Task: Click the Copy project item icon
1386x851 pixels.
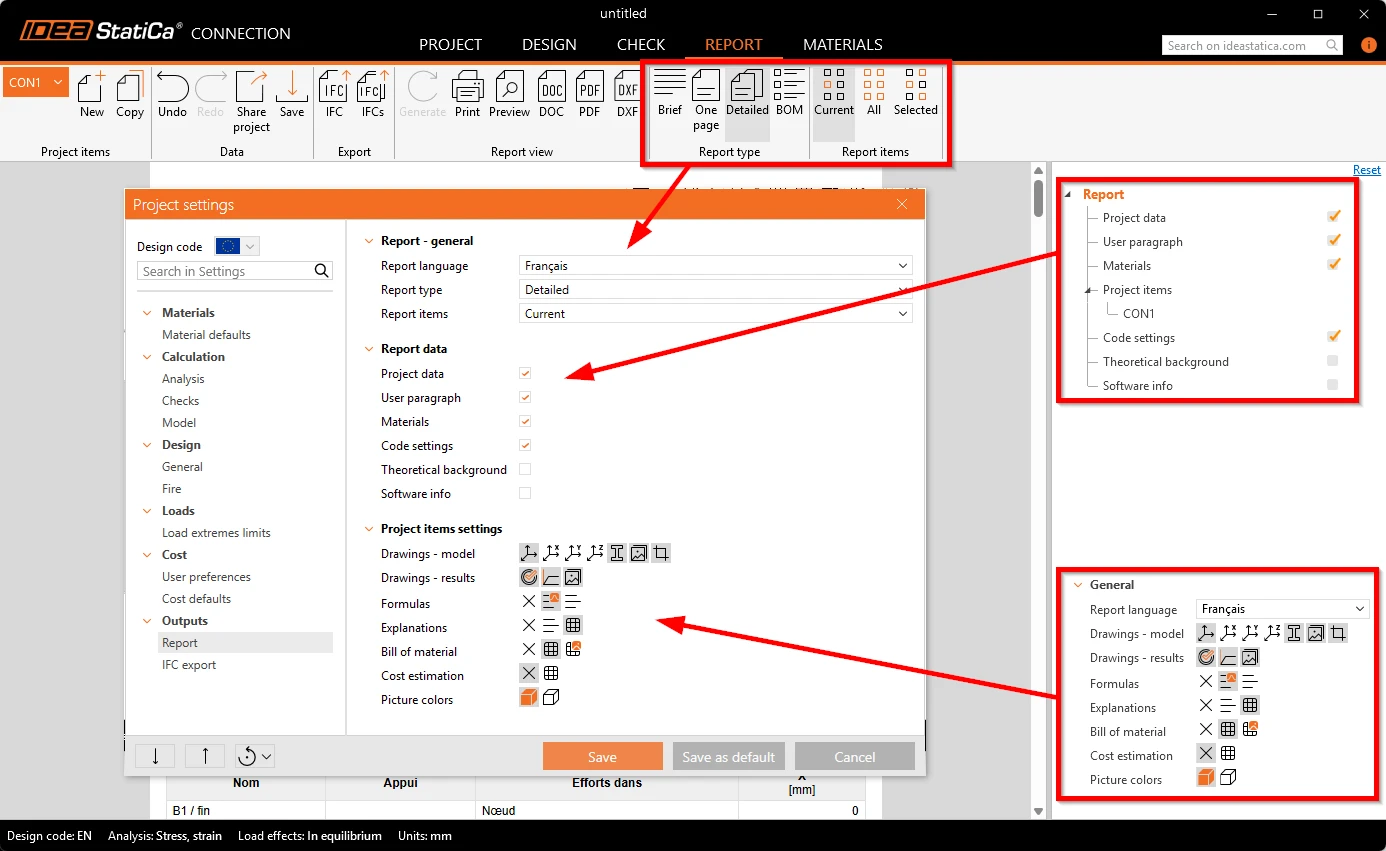Action: (x=130, y=95)
